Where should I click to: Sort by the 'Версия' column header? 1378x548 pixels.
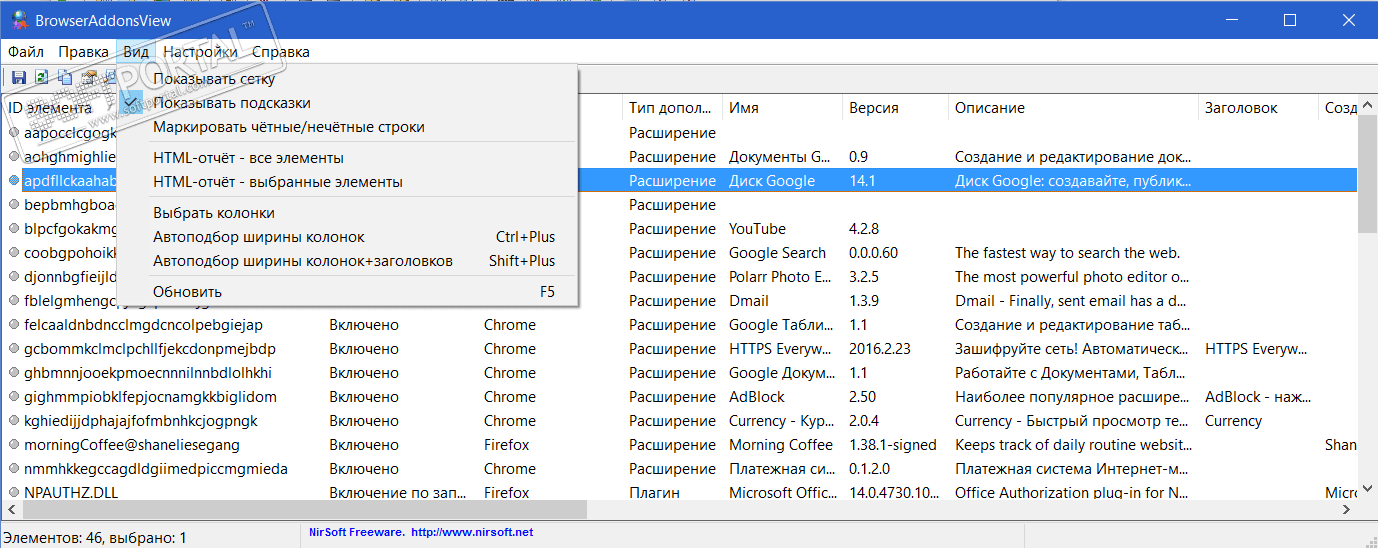tap(873, 108)
